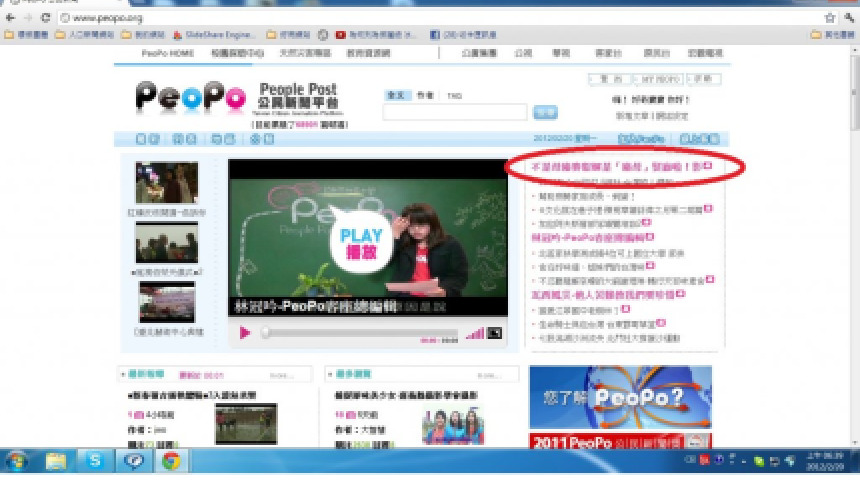Viewport: 860px width, 480px height.
Task: Click the browser back arrow
Action: (x=10, y=18)
